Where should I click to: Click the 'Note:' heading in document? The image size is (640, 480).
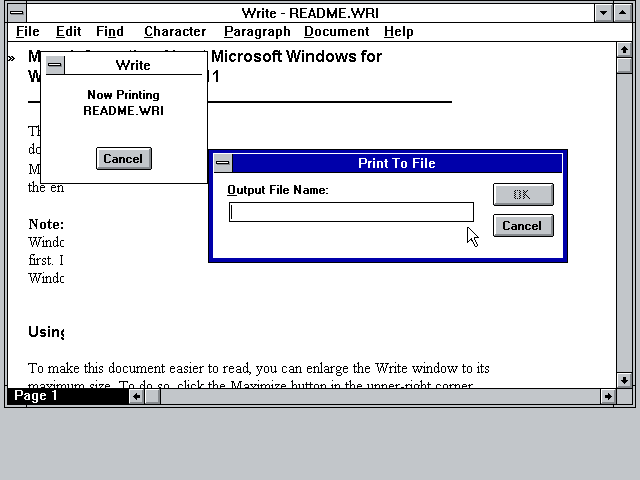click(46, 224)
